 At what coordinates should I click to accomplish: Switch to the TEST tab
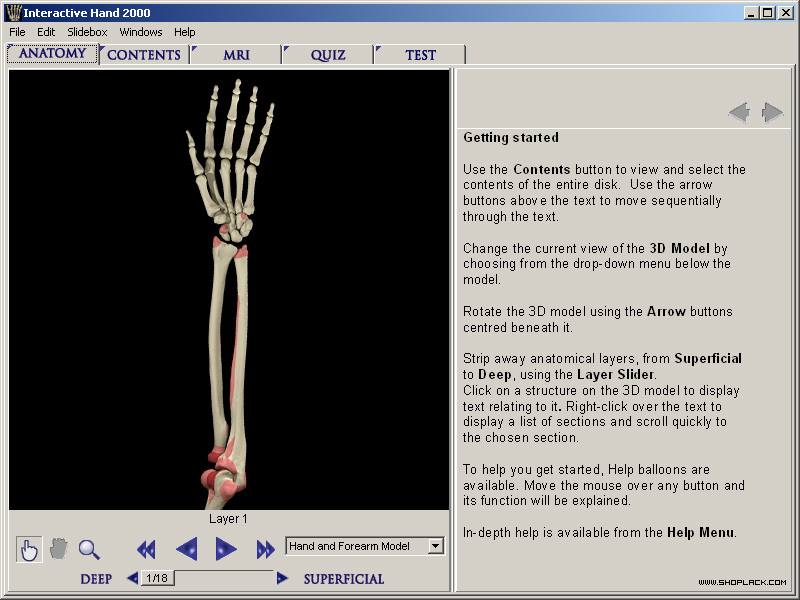(420, 55)
